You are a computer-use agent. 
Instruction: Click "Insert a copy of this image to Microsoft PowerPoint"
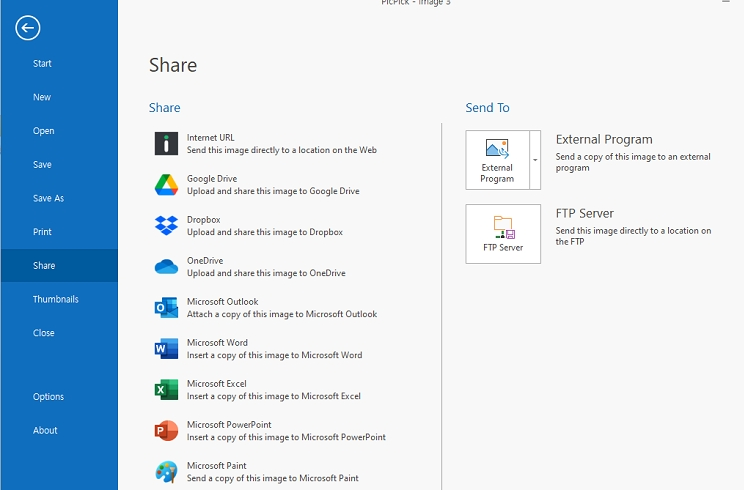287,437
